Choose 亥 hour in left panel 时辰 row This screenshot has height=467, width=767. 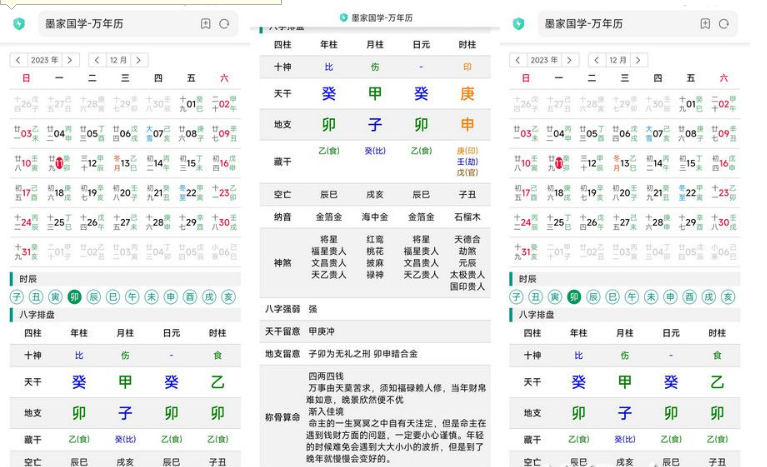coord(228,297)
